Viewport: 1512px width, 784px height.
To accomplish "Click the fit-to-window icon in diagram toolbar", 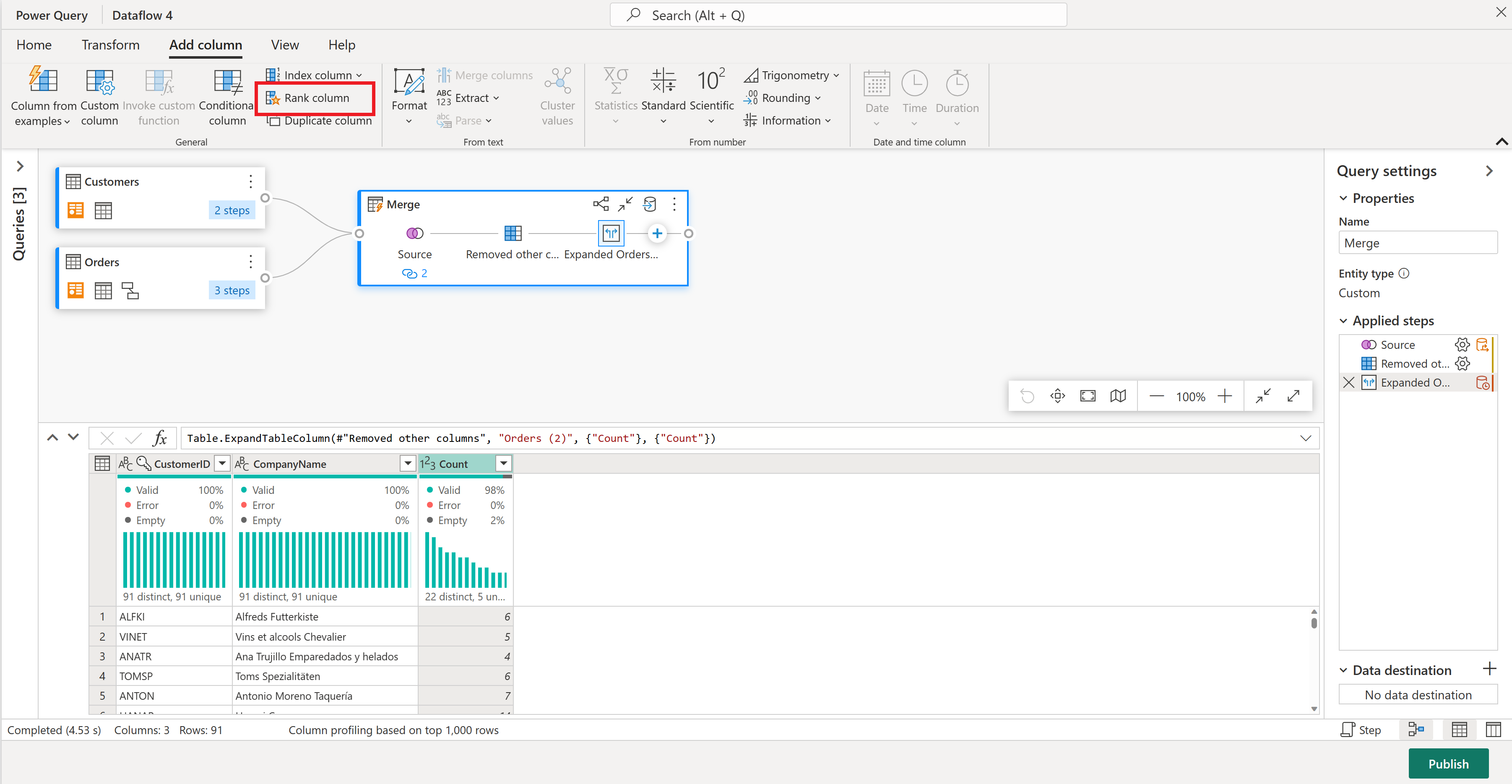I will 1087,395.
